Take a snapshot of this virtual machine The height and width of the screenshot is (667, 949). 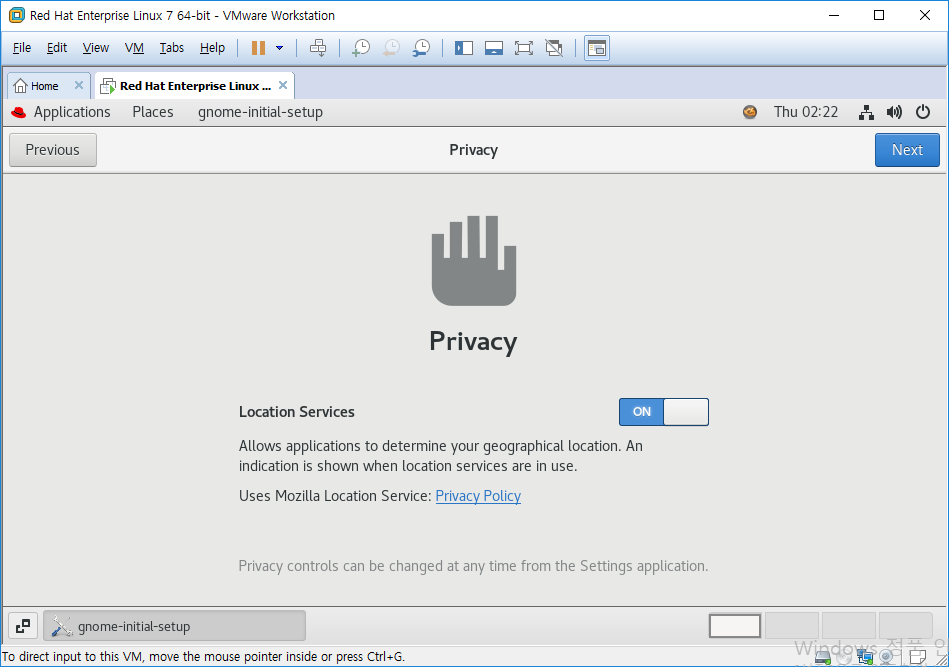(x=361, y=48)
